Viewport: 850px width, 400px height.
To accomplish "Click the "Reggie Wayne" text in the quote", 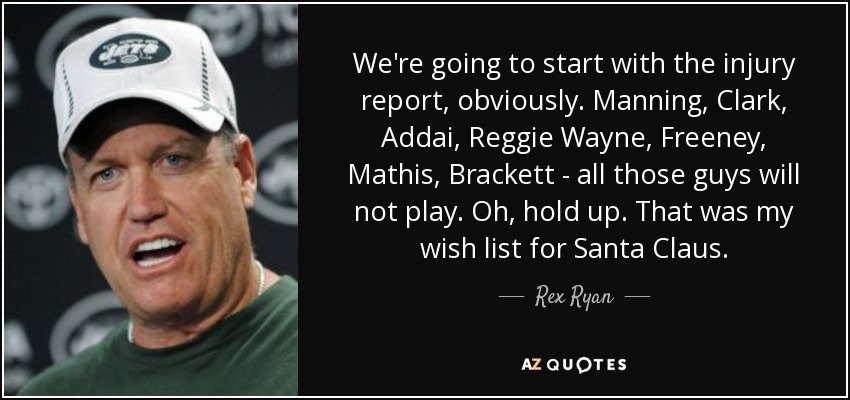I will [x=551, y=139].
